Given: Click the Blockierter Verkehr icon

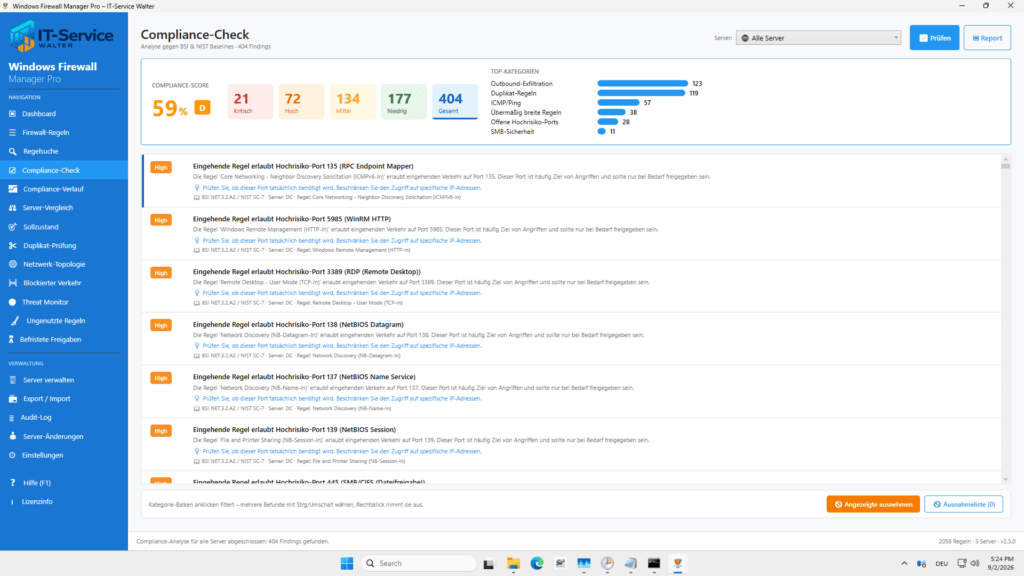Looking at the screenshot, I should point(12,283).
